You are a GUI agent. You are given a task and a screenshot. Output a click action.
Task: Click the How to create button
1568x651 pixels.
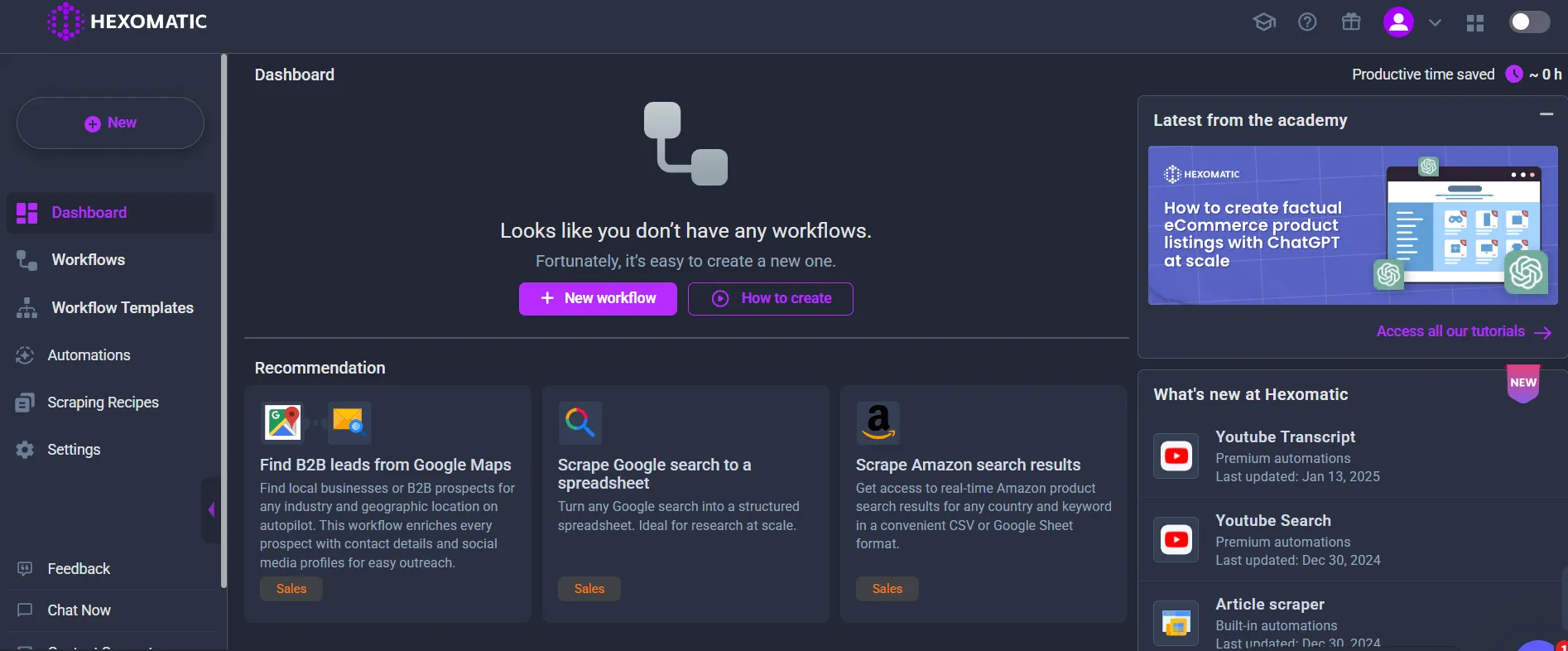point(770,299)
